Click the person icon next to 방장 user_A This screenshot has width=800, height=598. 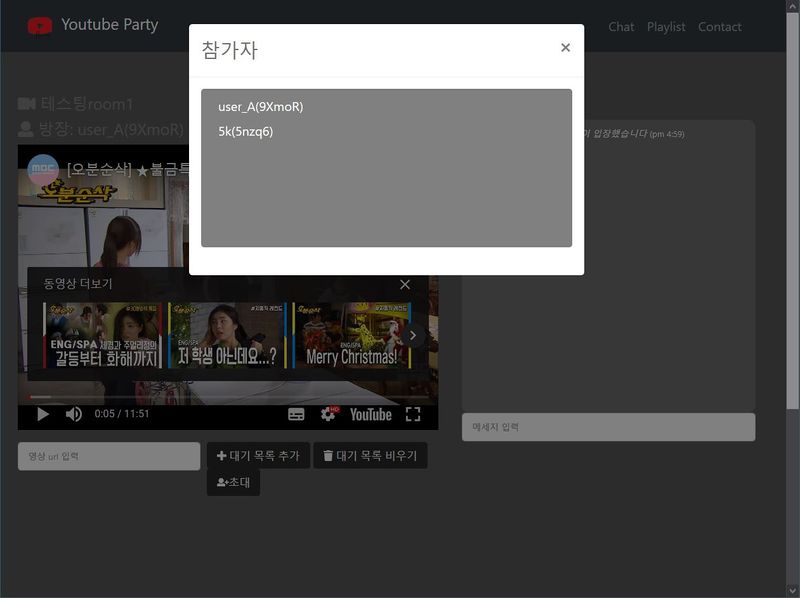tap(27, 129)
